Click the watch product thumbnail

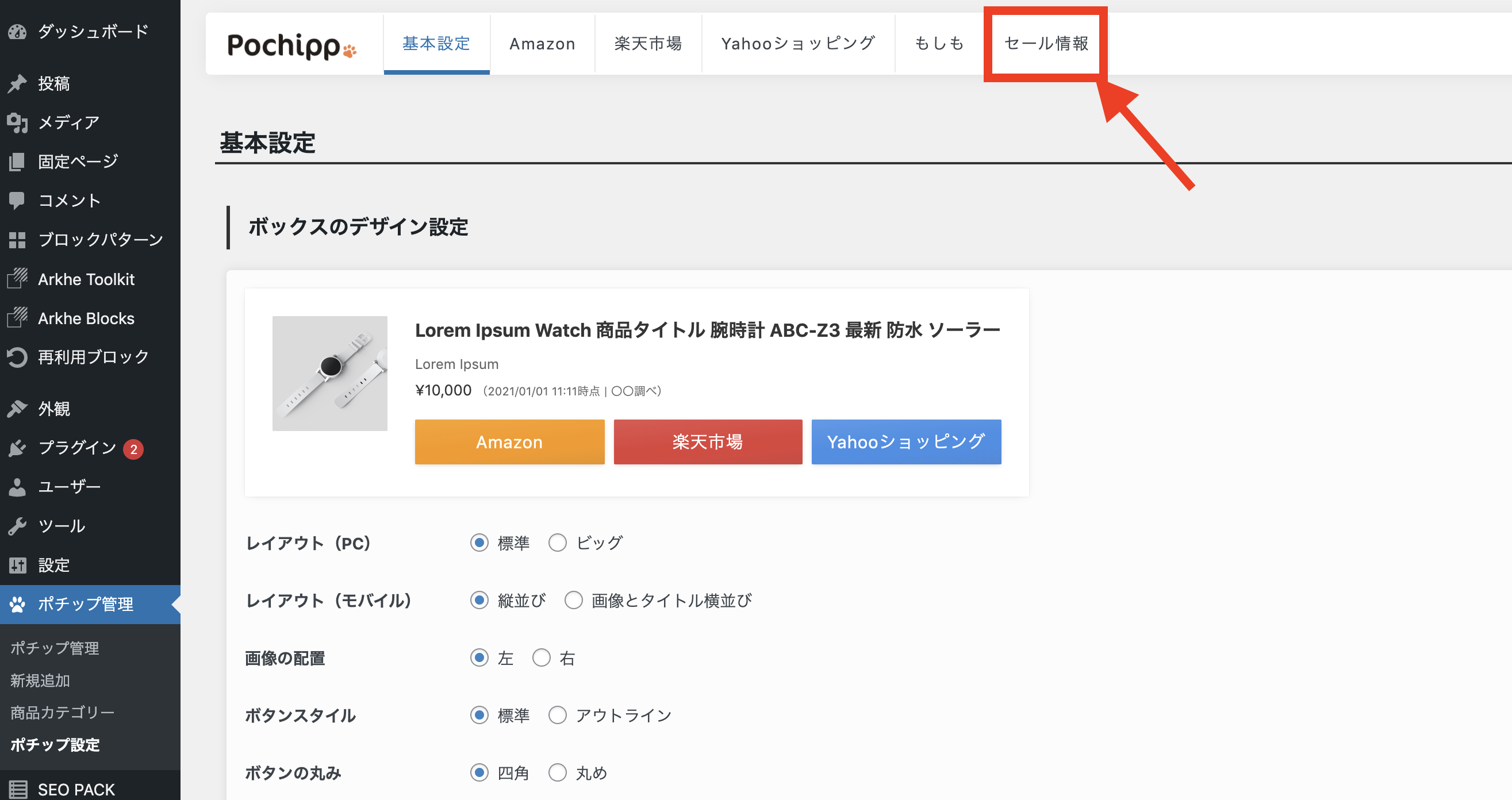pyautogui.click(x=330, y=374)
